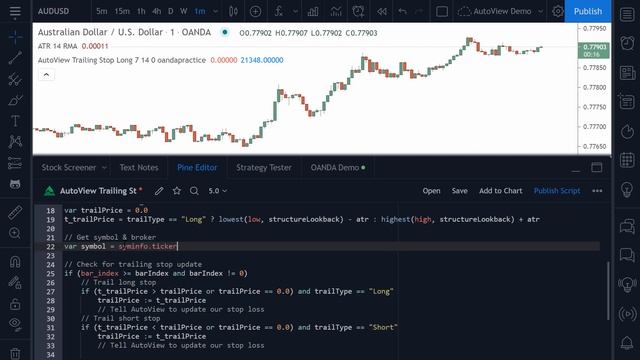Start bar replay mode
Image resolution: width=640 pixels, height=360 pixels.
(382, 11)
